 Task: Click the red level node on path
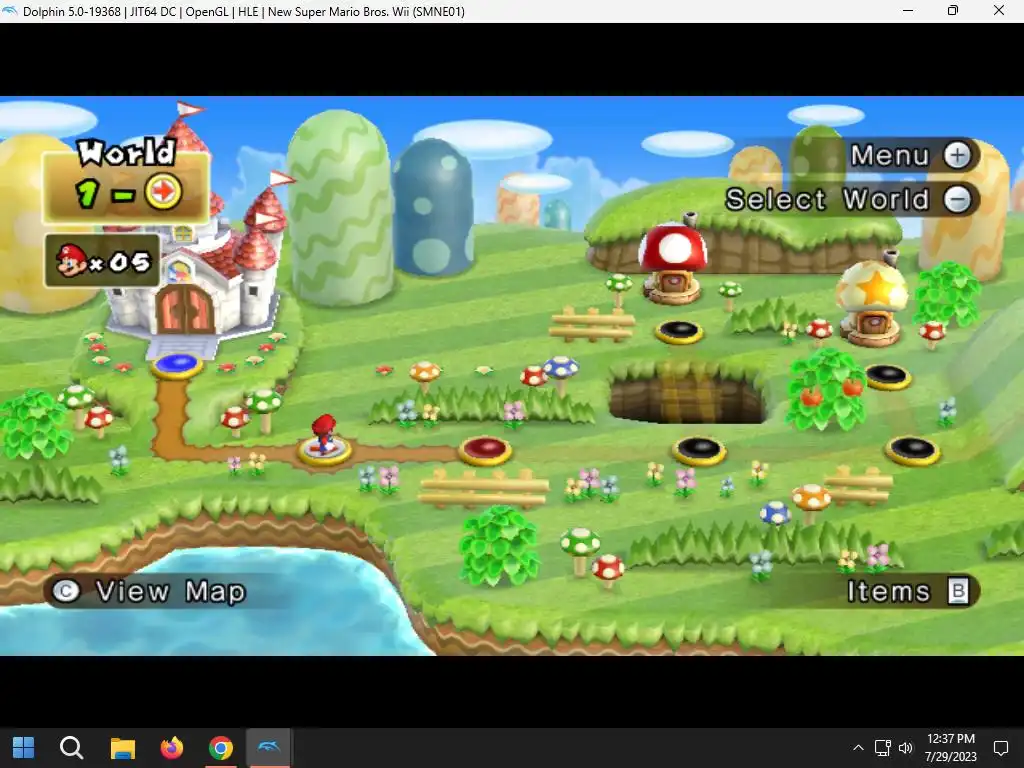[485, 451]
